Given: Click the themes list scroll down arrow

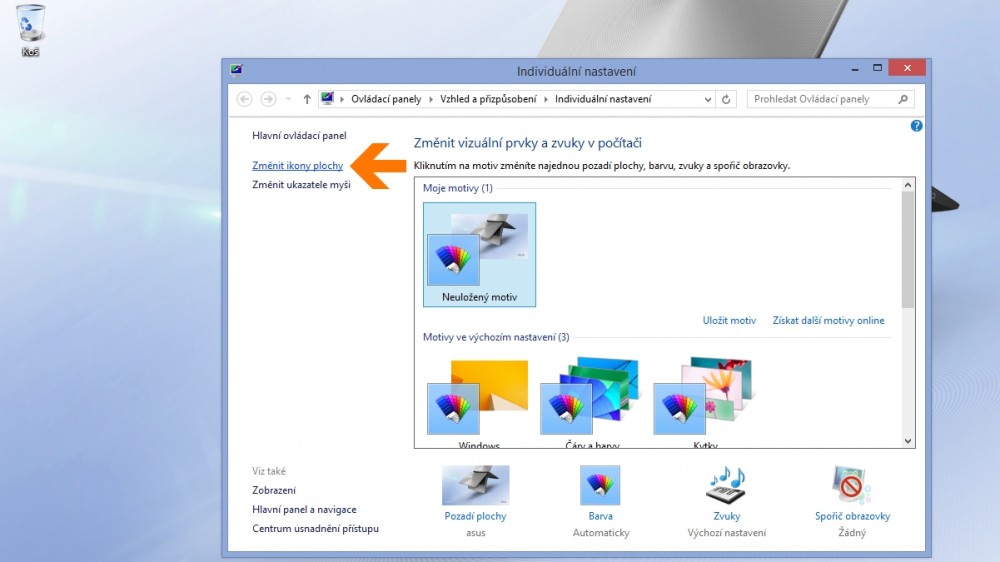Looking at the screenshot, I should pos(908,440).
